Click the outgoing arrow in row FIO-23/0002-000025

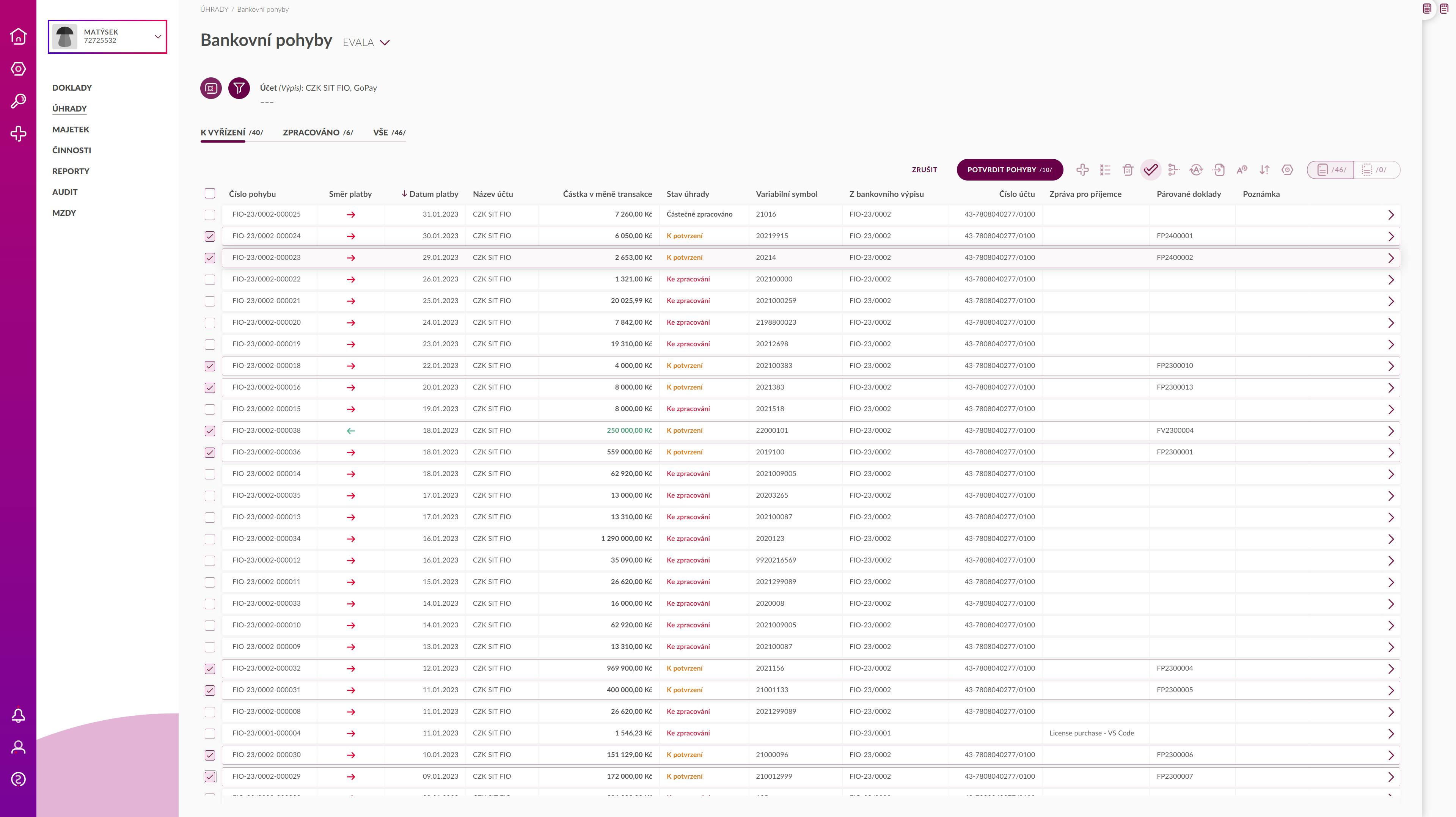point(351,215)
